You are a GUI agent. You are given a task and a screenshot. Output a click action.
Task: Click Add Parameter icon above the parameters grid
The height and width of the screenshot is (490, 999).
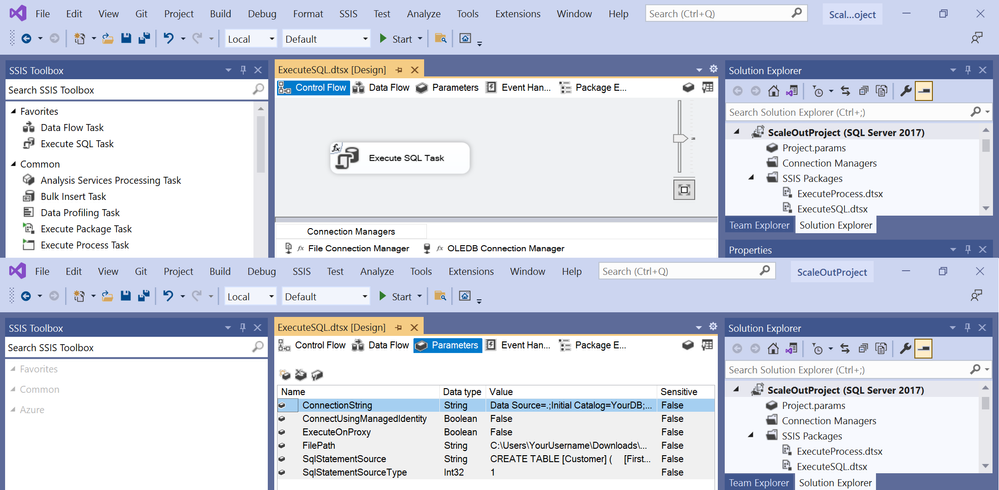[x=285, y=375]
